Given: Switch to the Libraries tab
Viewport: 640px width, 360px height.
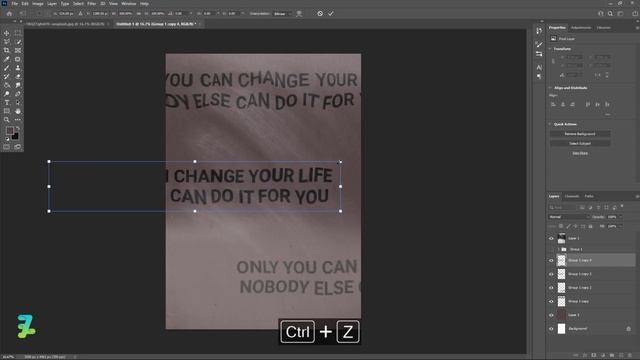Looking at the screenshot, I should click(x=604, y=28).
